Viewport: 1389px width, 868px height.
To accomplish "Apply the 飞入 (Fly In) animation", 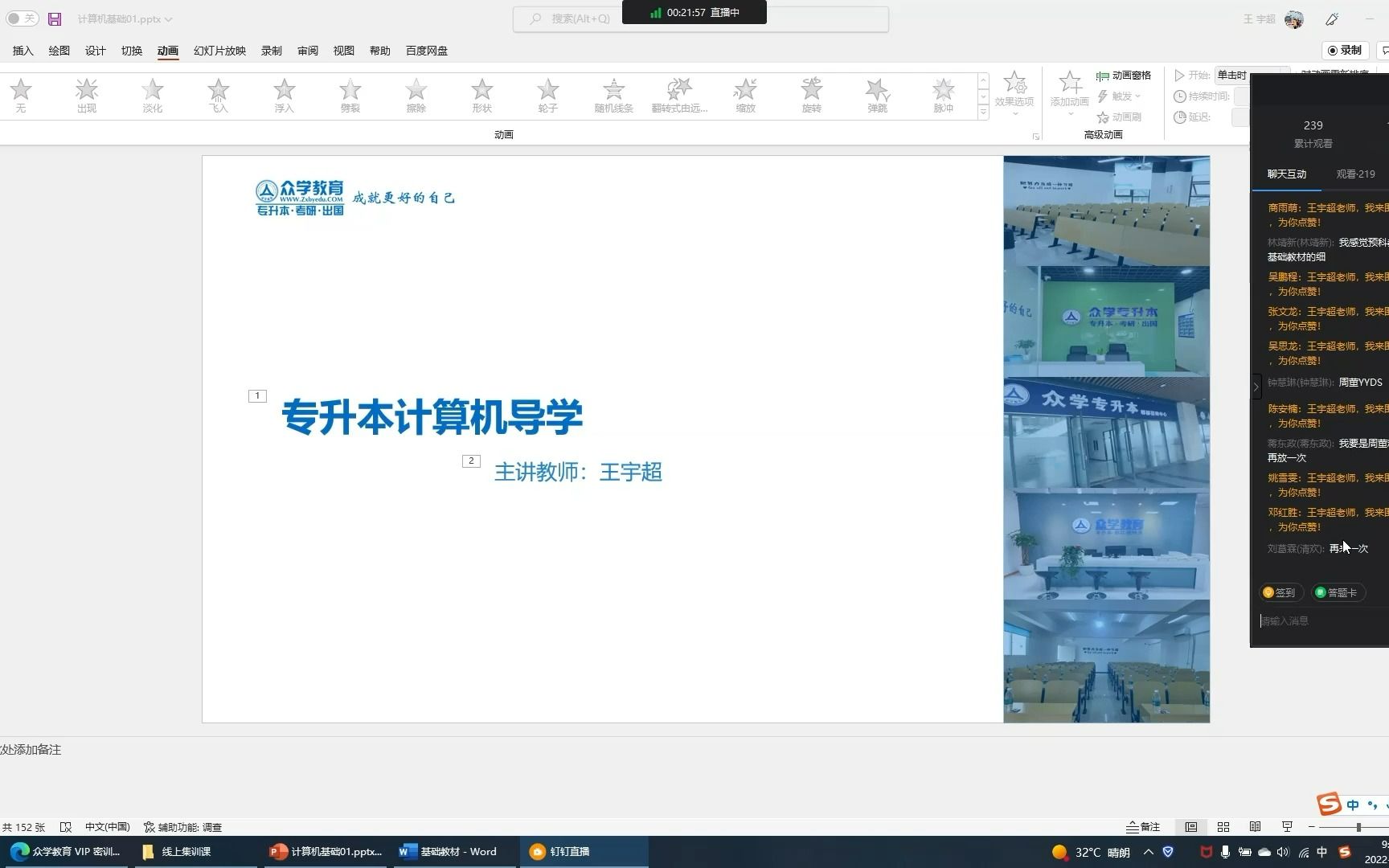I will 218,95.
